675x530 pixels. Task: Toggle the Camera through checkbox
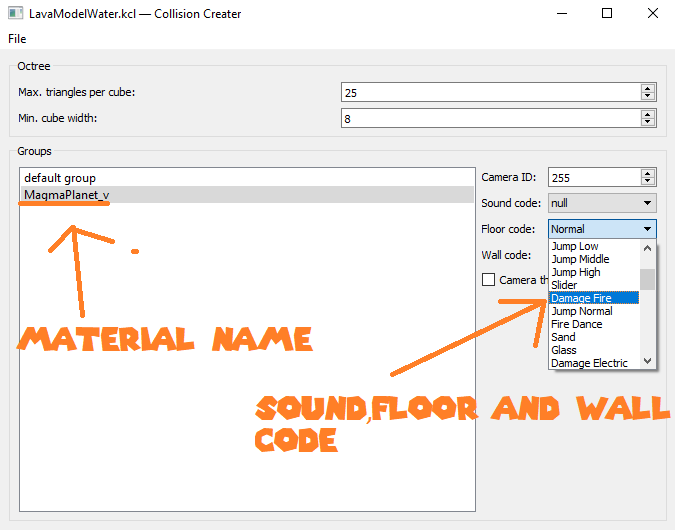489,280
